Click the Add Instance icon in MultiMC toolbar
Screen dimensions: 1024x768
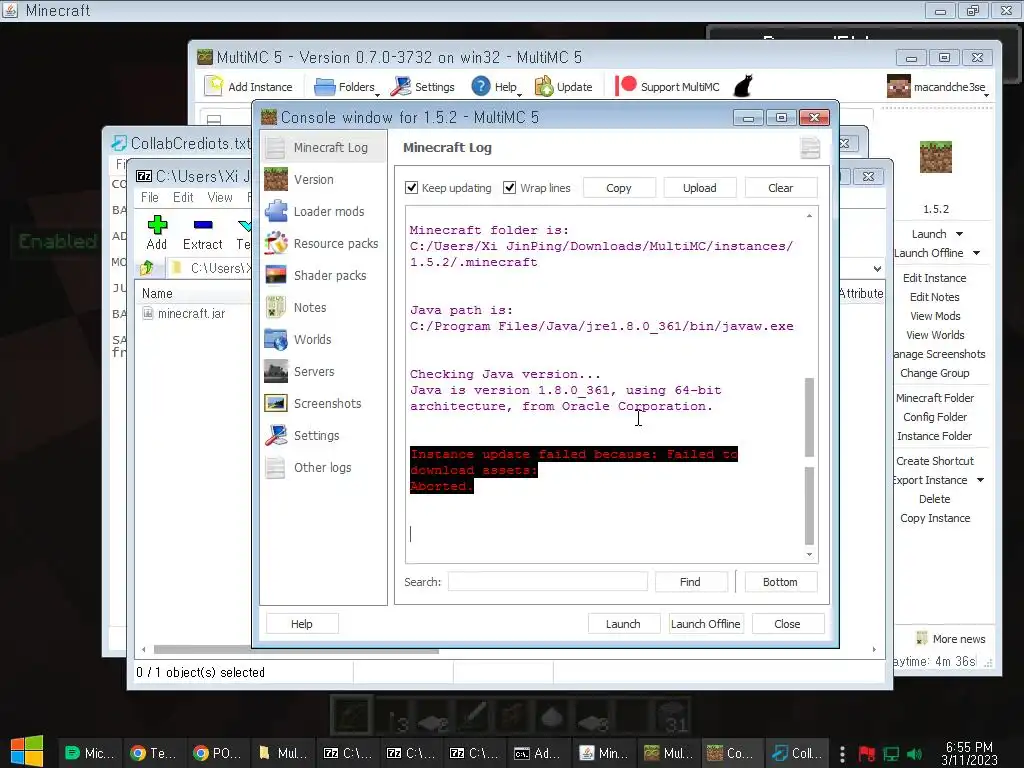(214, 86)
